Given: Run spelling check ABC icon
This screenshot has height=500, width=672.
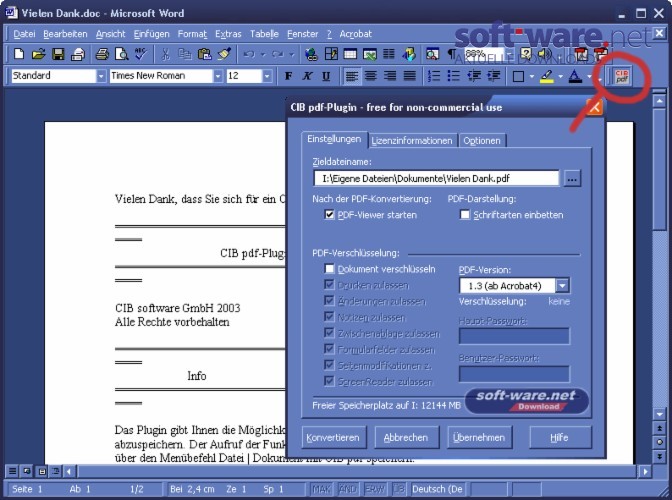Looking at the screenshot, I should (x=141, y=54).
